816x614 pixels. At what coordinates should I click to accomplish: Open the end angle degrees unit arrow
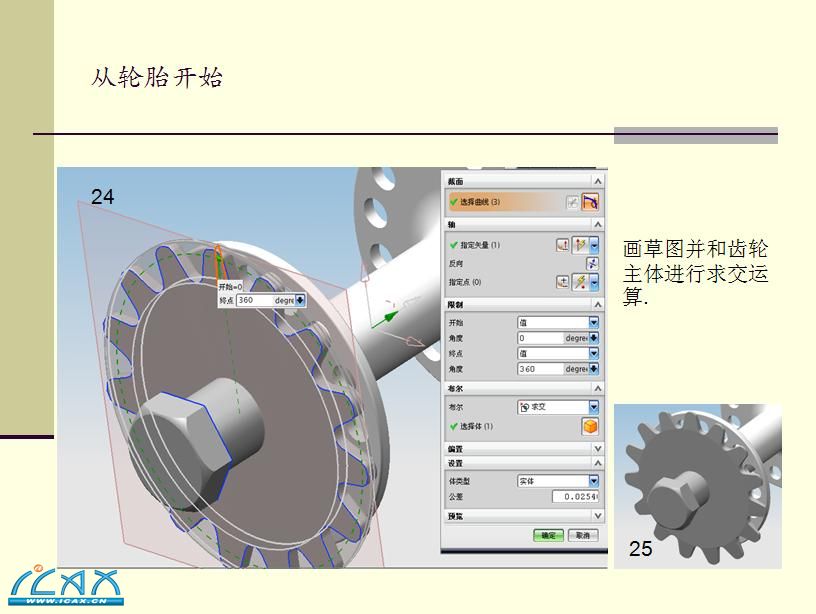(x=594, y=369)
